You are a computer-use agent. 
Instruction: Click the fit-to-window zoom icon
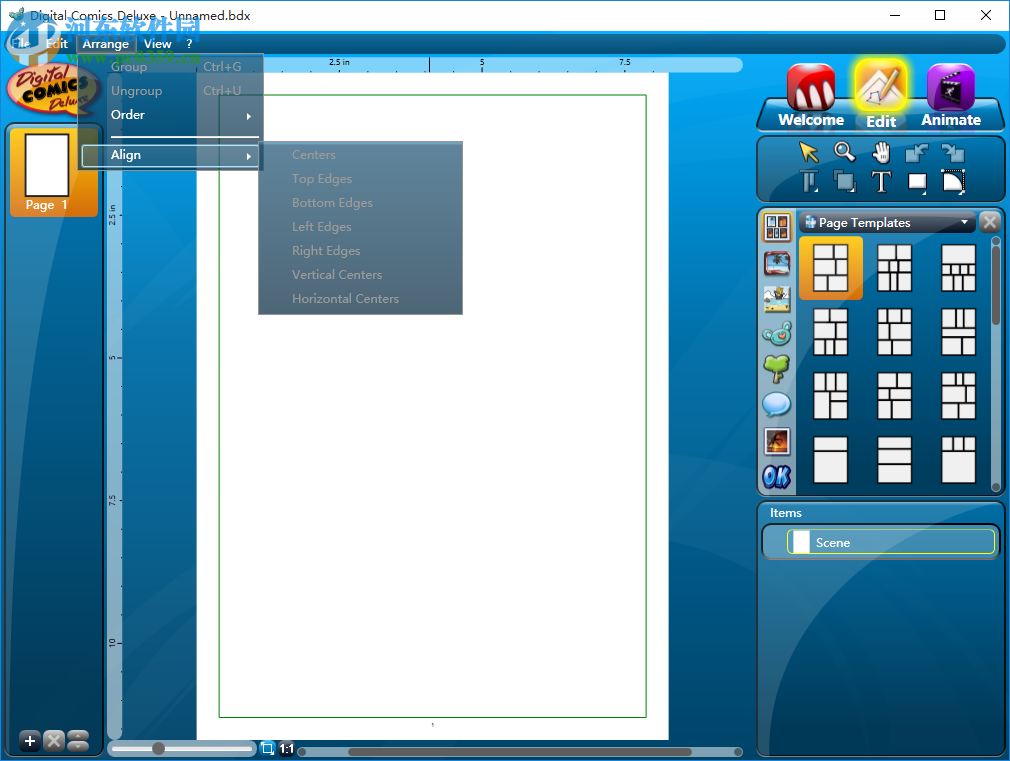pos(267,749)
